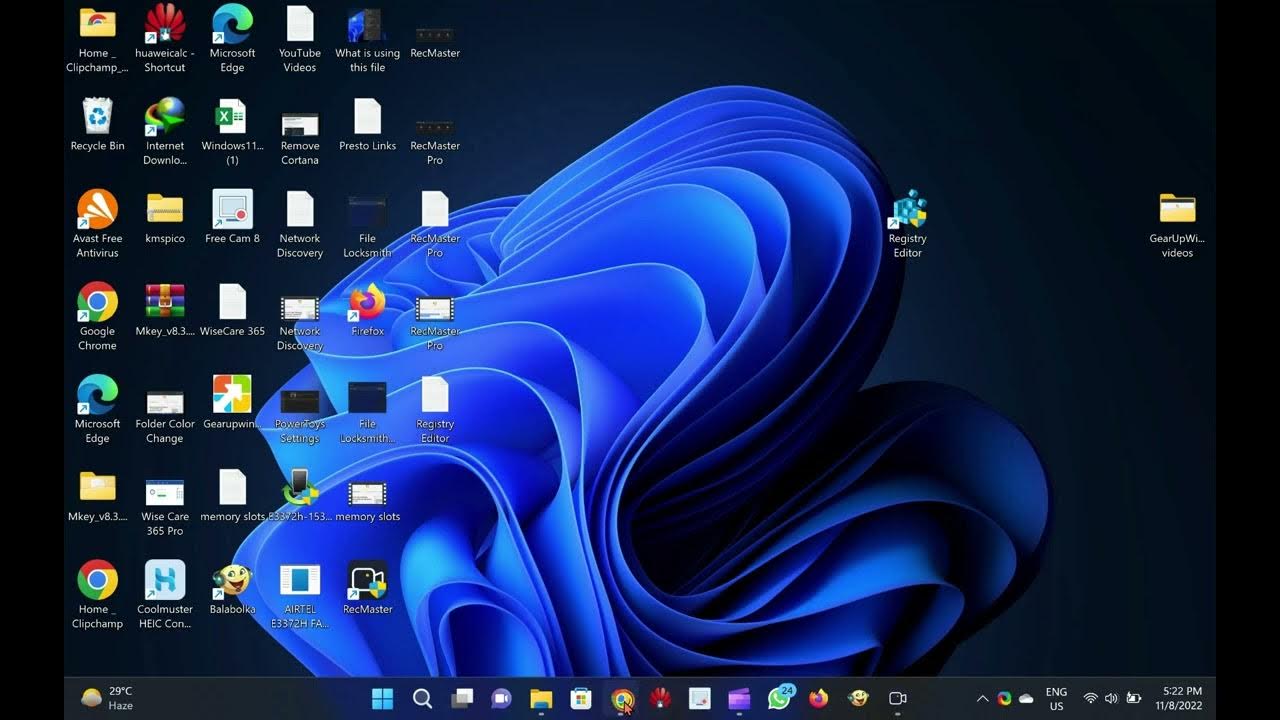
Task: Show hidden system tray icons
Action: point(982,698)
